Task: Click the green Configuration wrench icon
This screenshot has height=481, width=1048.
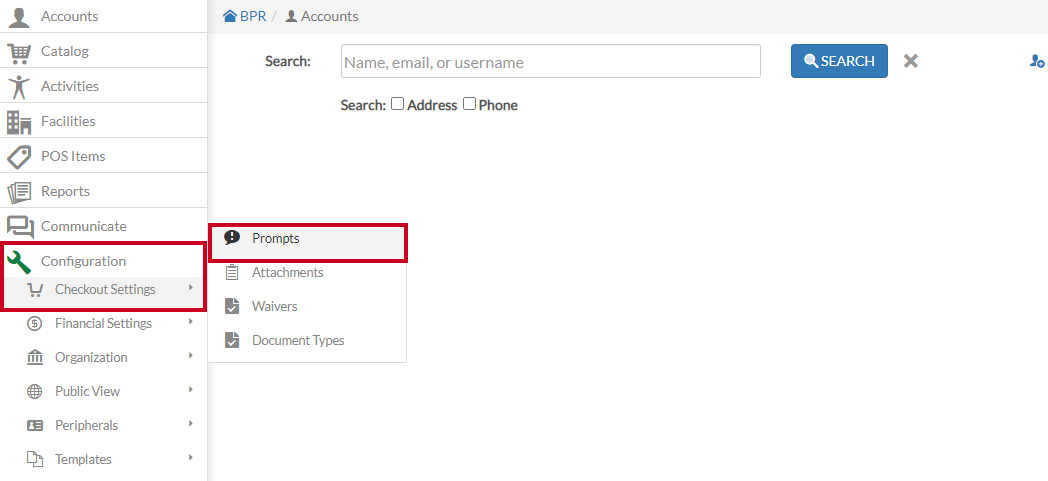Action: [19, 262]
